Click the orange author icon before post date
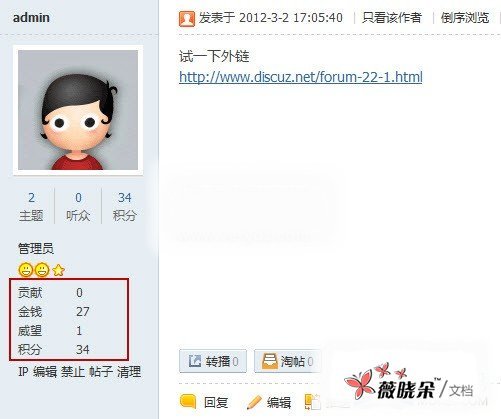Image resolution: width=501 pixels, height=419 pixels. [187, 19]
